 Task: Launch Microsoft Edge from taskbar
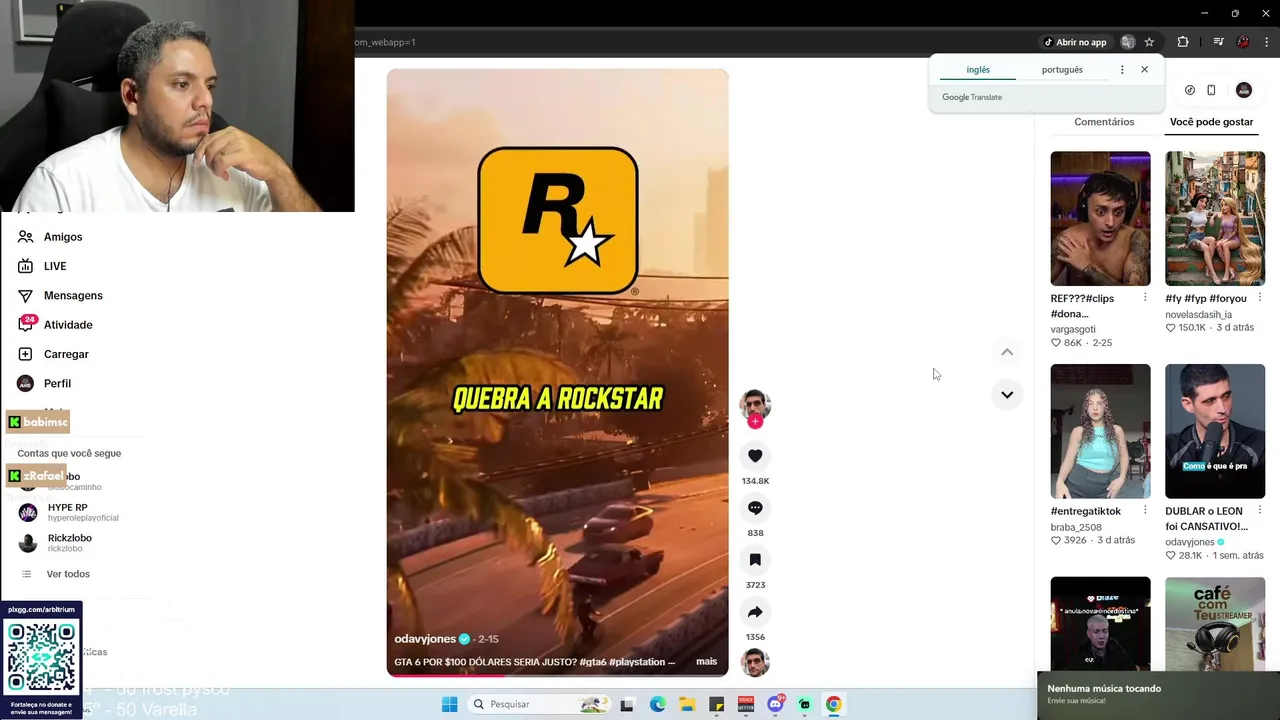coord(657,704)
